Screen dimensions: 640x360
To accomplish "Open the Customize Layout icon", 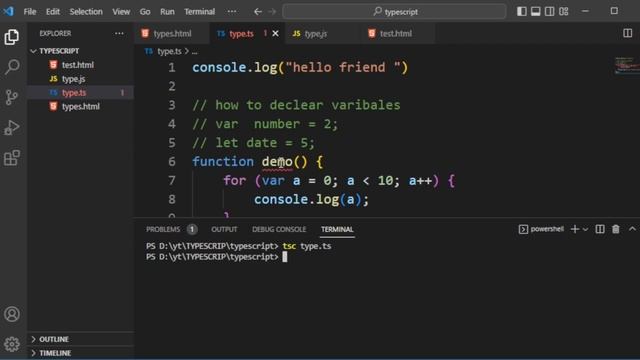I will click(x=564, y=11).
